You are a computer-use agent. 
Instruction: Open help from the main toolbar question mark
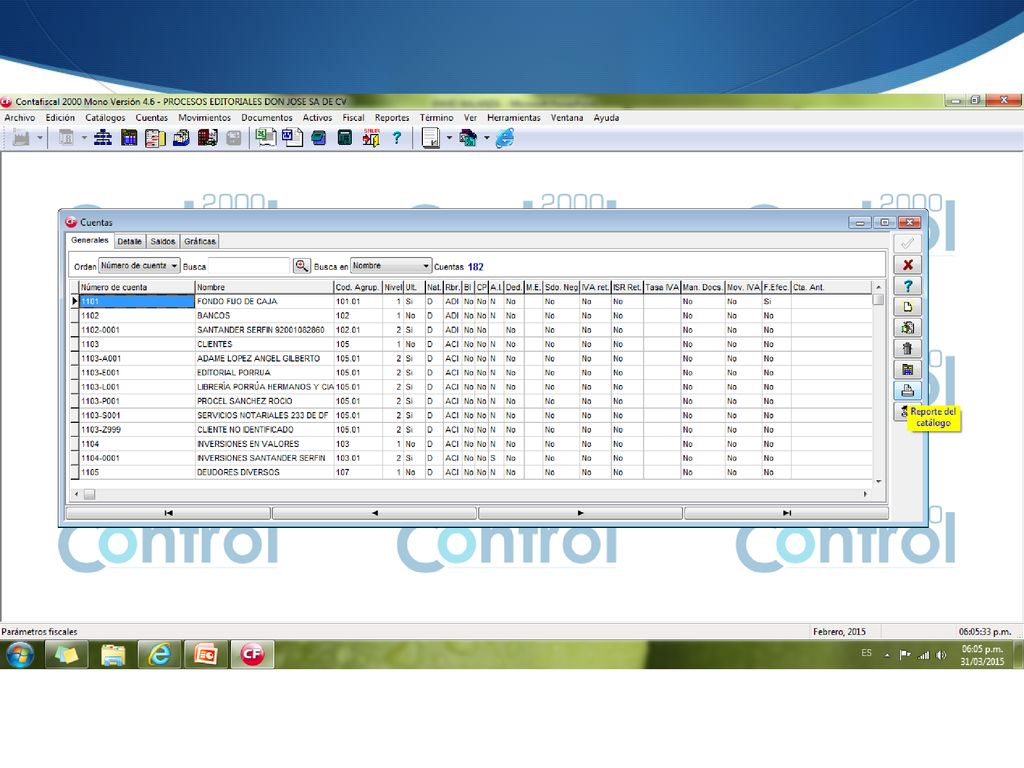tap(396, 138)
